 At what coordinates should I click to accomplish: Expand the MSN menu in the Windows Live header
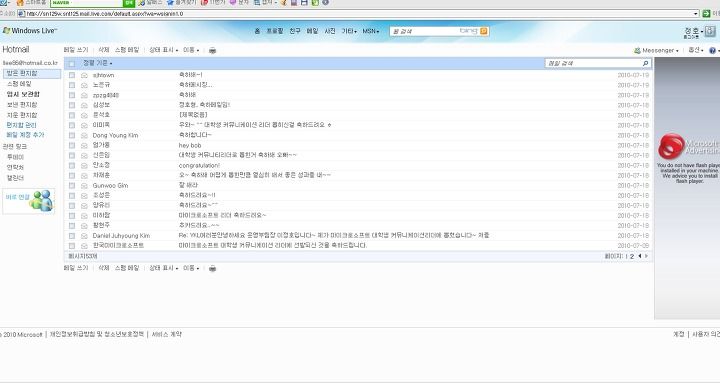click(x=371, y=31)
